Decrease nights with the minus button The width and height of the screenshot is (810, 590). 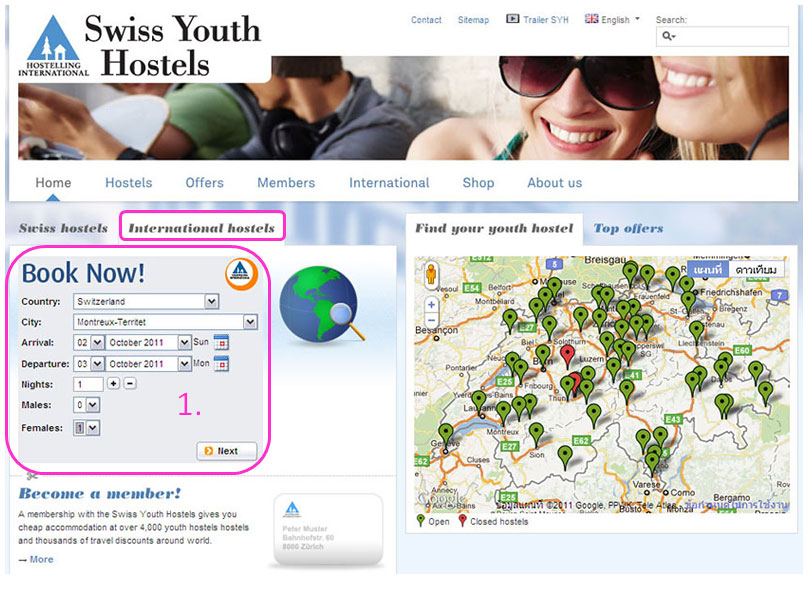coord(130,383)
